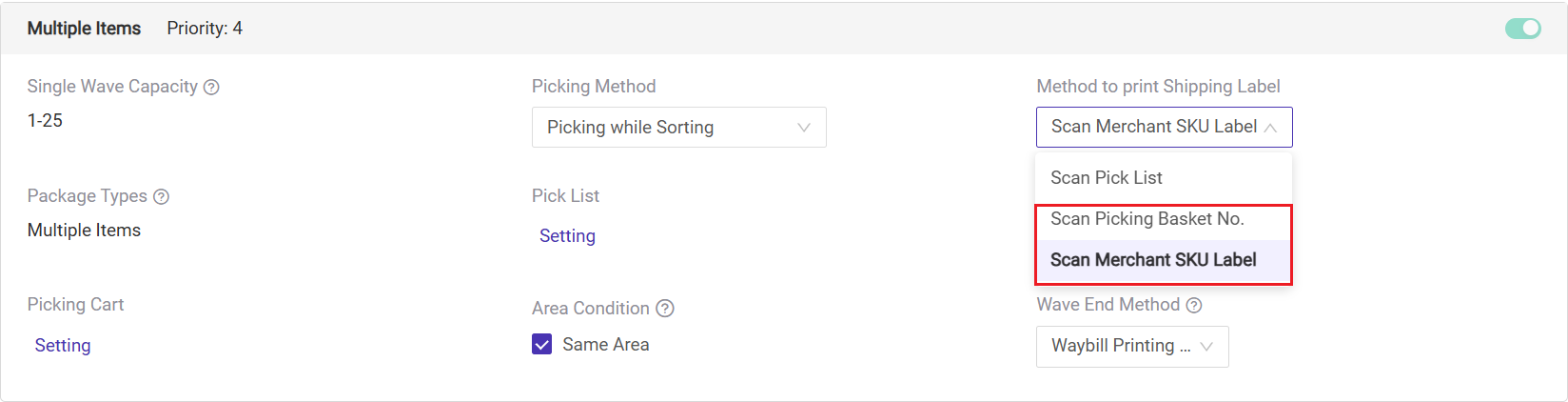Click the Multiple Items header title
Image resolution: width=1568 pixels, height=402 pixels.
(84, 29)
